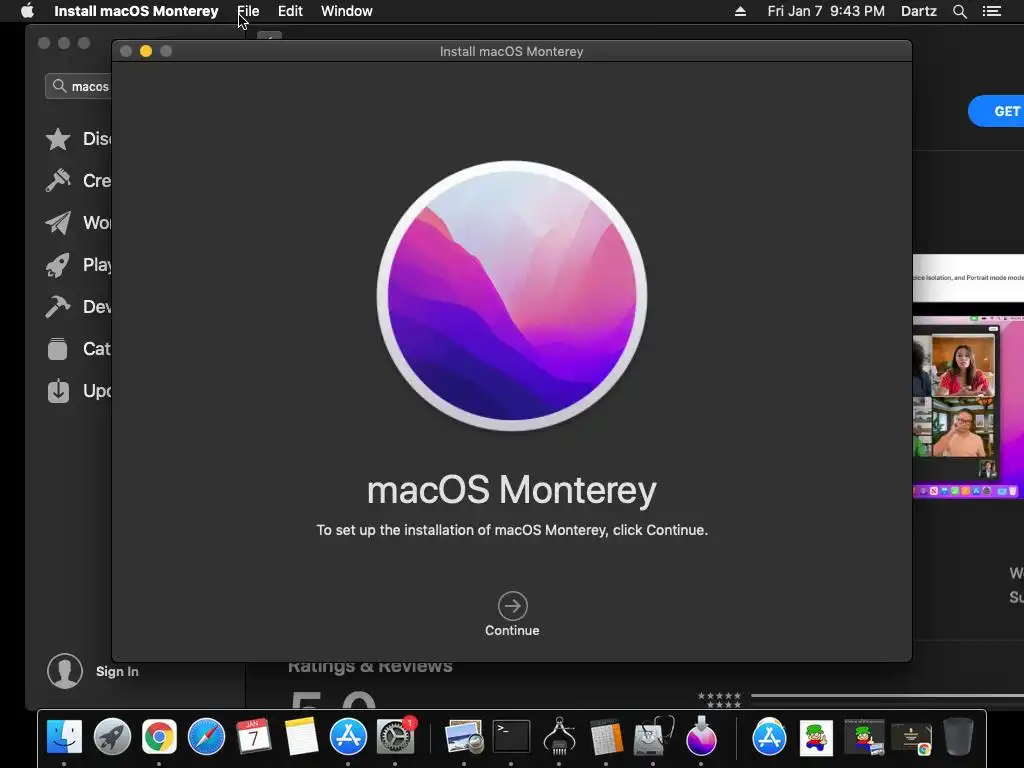
Task: Select Updates download icon in App Store sidebar
Action: click(58, 391)
